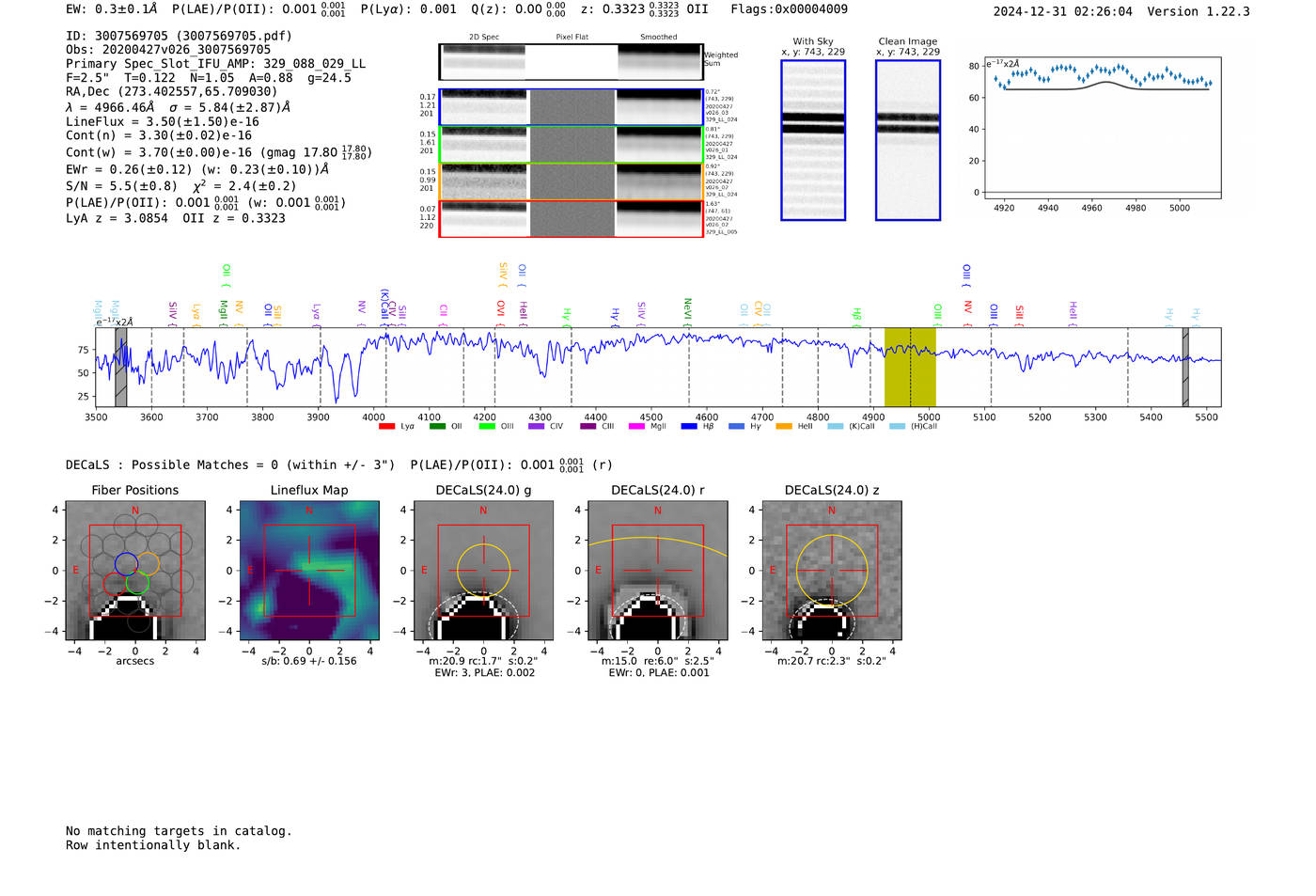
Task: Click the red-bordered 2D spectrum fiber row
Action: pos(572,218)
